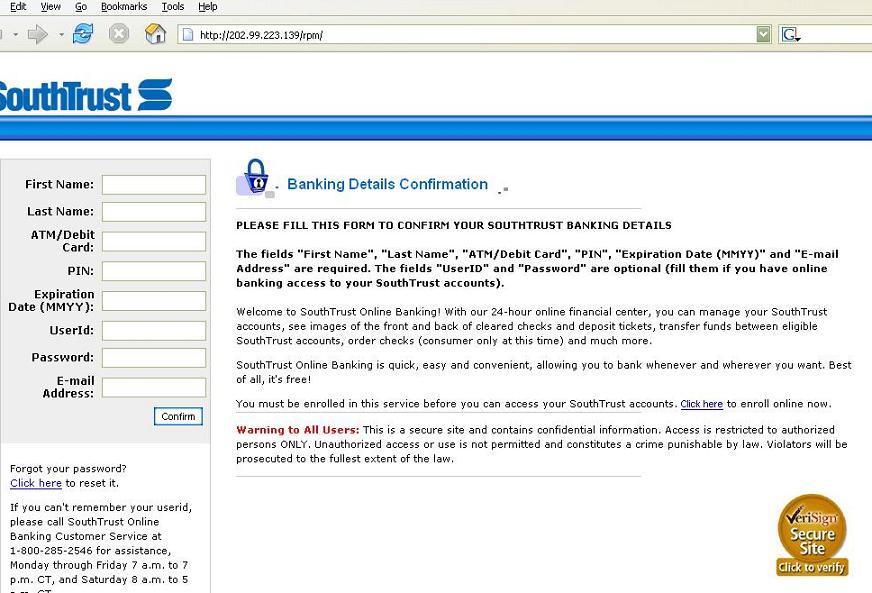The width and height of the screenshot is (872, 593).
Task: Click the Stop loading icon
Action: pos(119,35)
